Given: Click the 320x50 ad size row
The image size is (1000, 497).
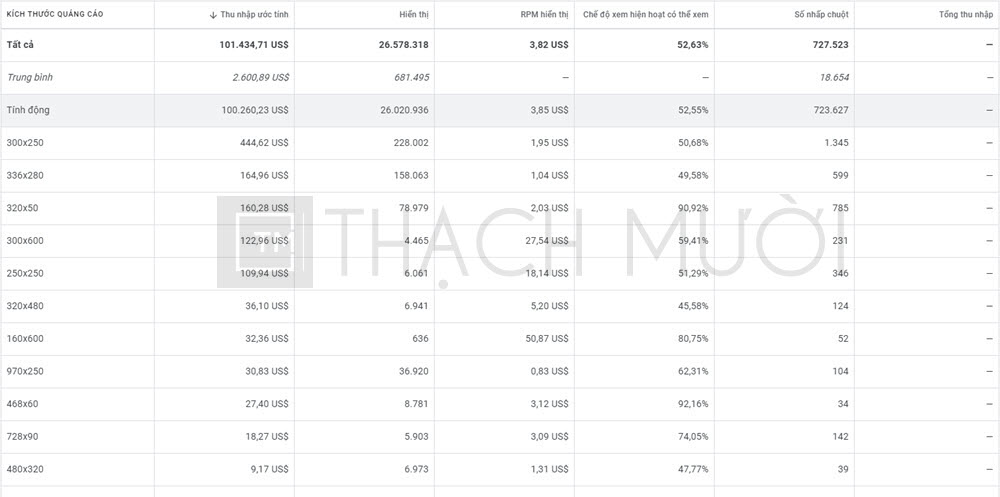Looking at the screenshot, I should point(23,208).
